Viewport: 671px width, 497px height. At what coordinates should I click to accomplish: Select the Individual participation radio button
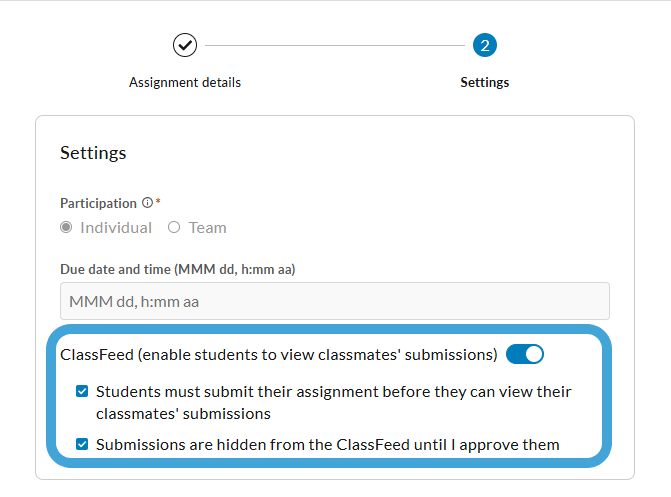[66, 227]
